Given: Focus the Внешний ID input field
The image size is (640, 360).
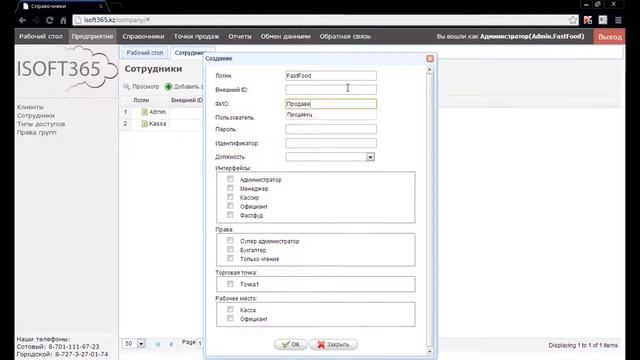Looking at the screenshot, I should click(331, 89).
